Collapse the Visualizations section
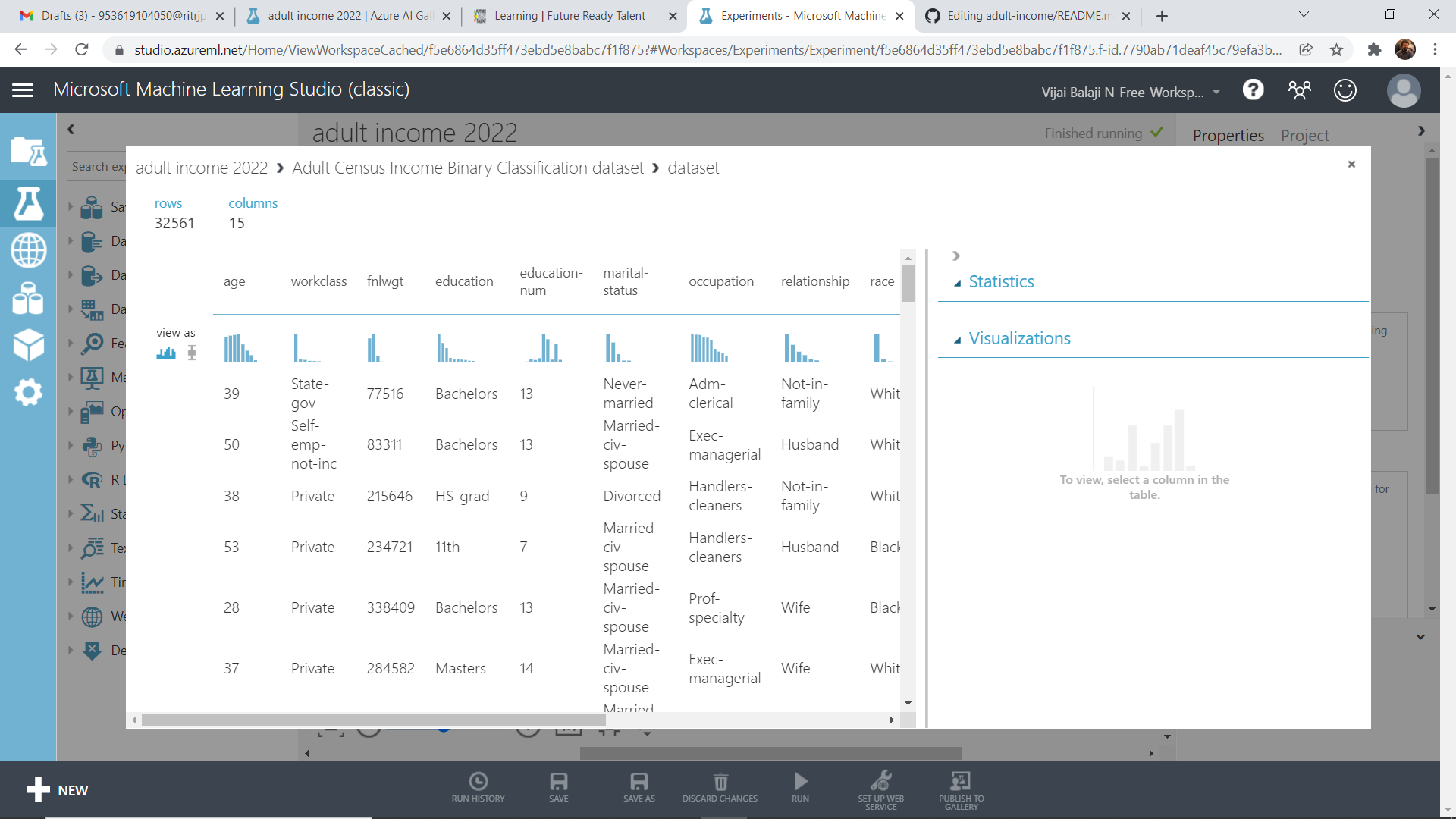 pos(959,339)
